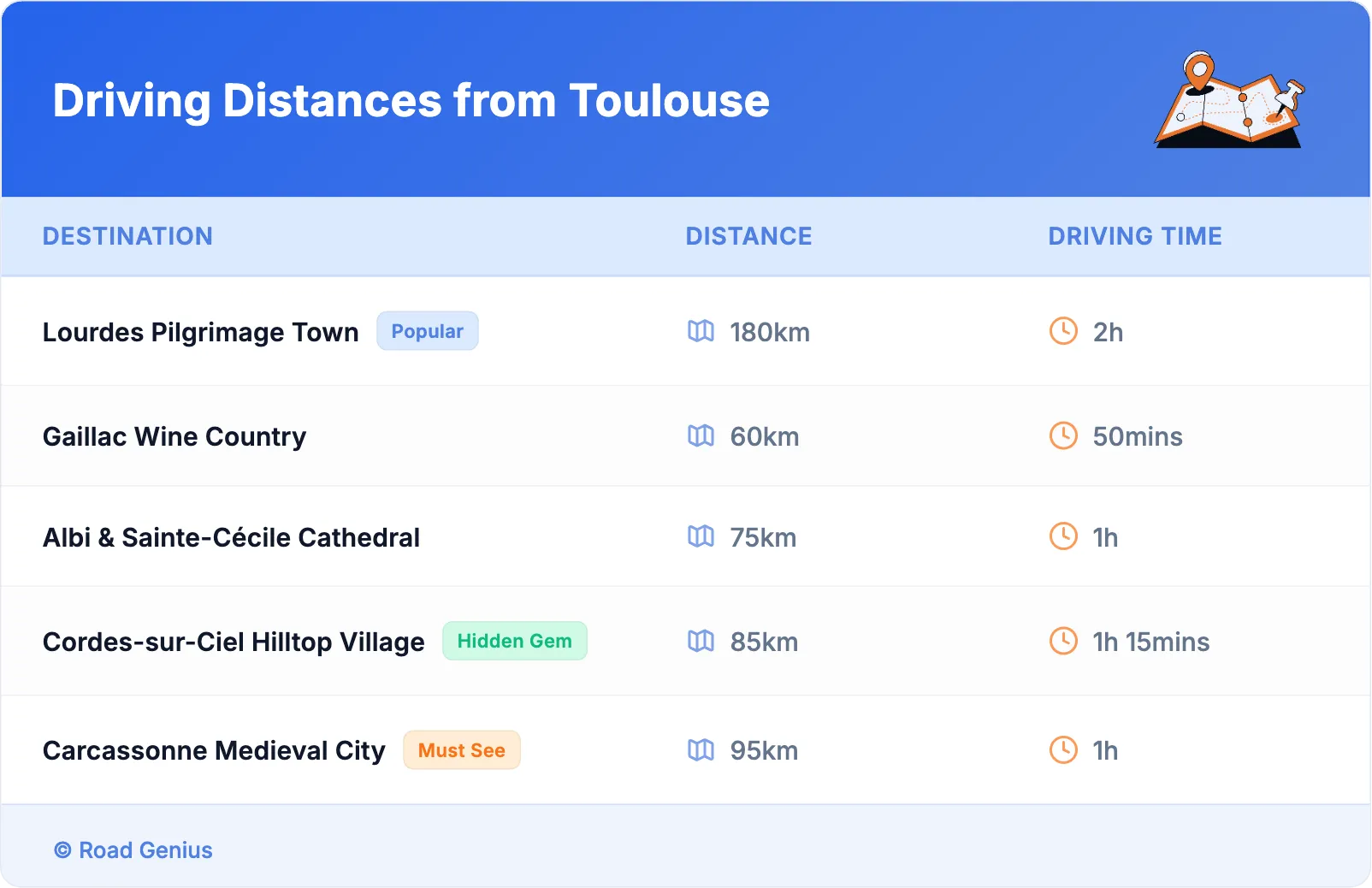Click the clock icon beside 1h 15mins
Viewport: 1372px width, 888px height.
[1063, 641]
